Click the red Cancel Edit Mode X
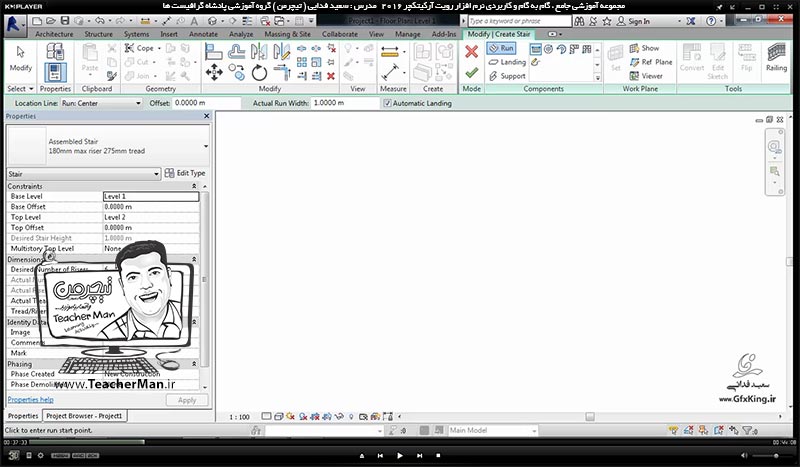 pos(471,51)
